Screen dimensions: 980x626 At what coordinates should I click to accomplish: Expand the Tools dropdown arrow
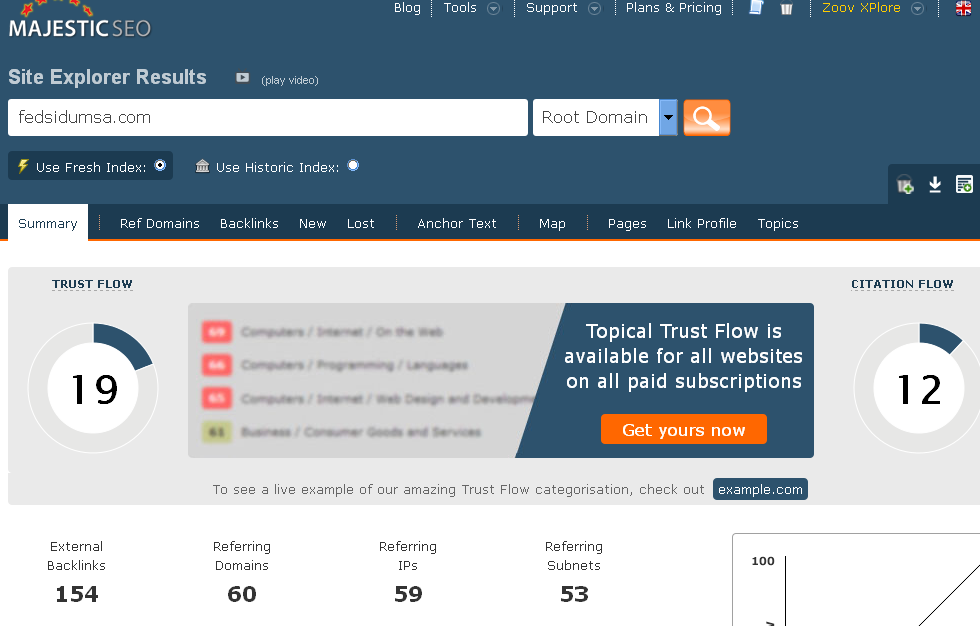pos(494,8)
